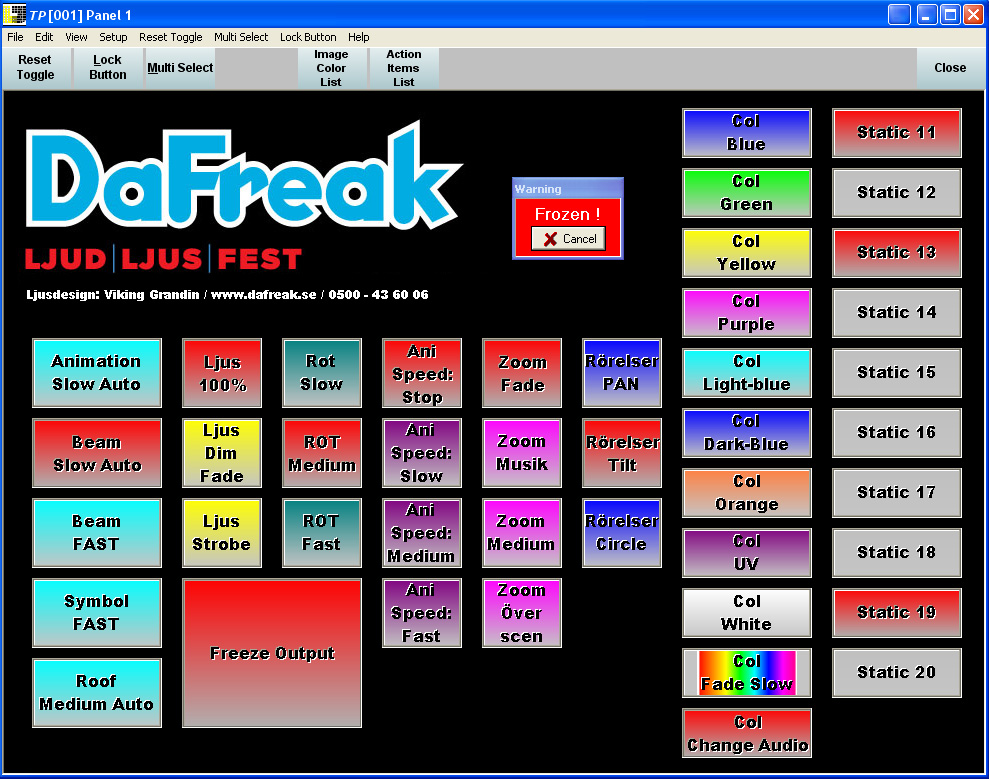Open the File menu
The height and width of the screenshot is (779, 989).
[15, 37]
